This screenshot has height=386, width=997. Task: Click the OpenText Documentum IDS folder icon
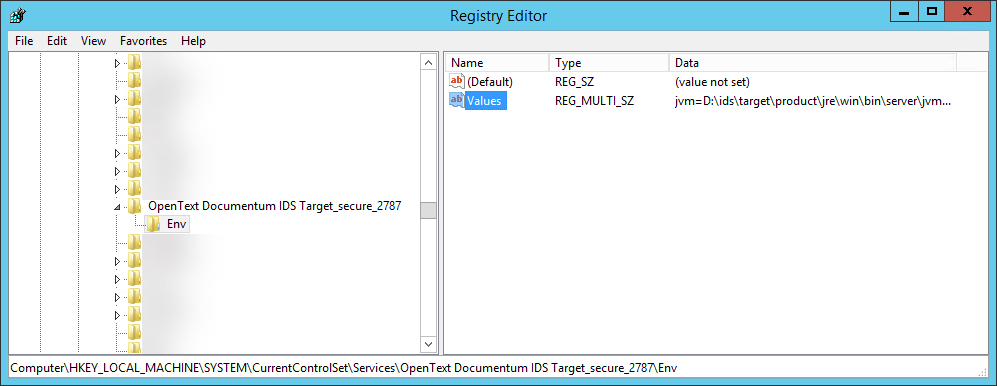point(134,206)
